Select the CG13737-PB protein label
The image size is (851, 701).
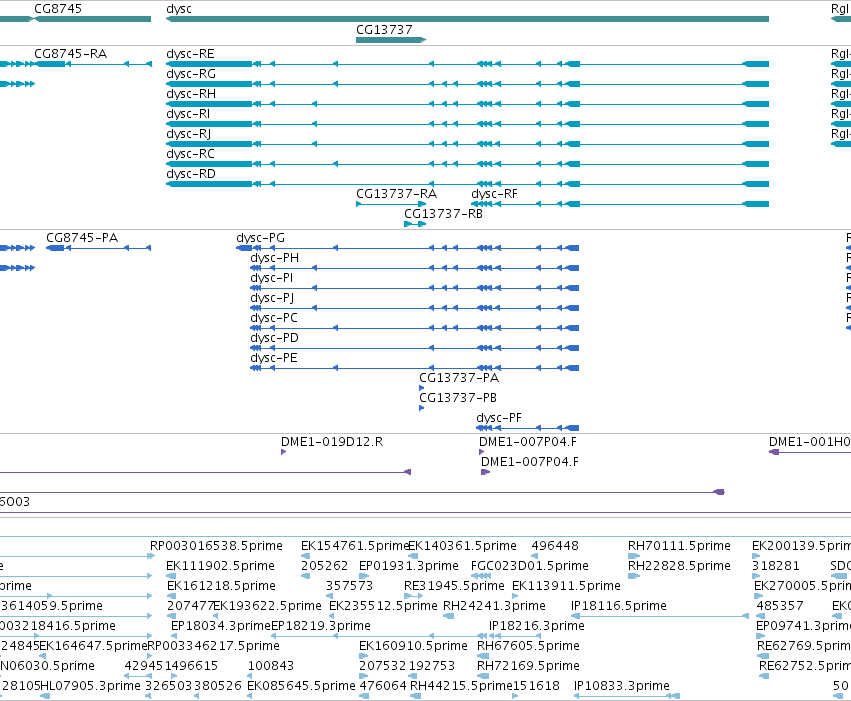(x=458, y=398)
